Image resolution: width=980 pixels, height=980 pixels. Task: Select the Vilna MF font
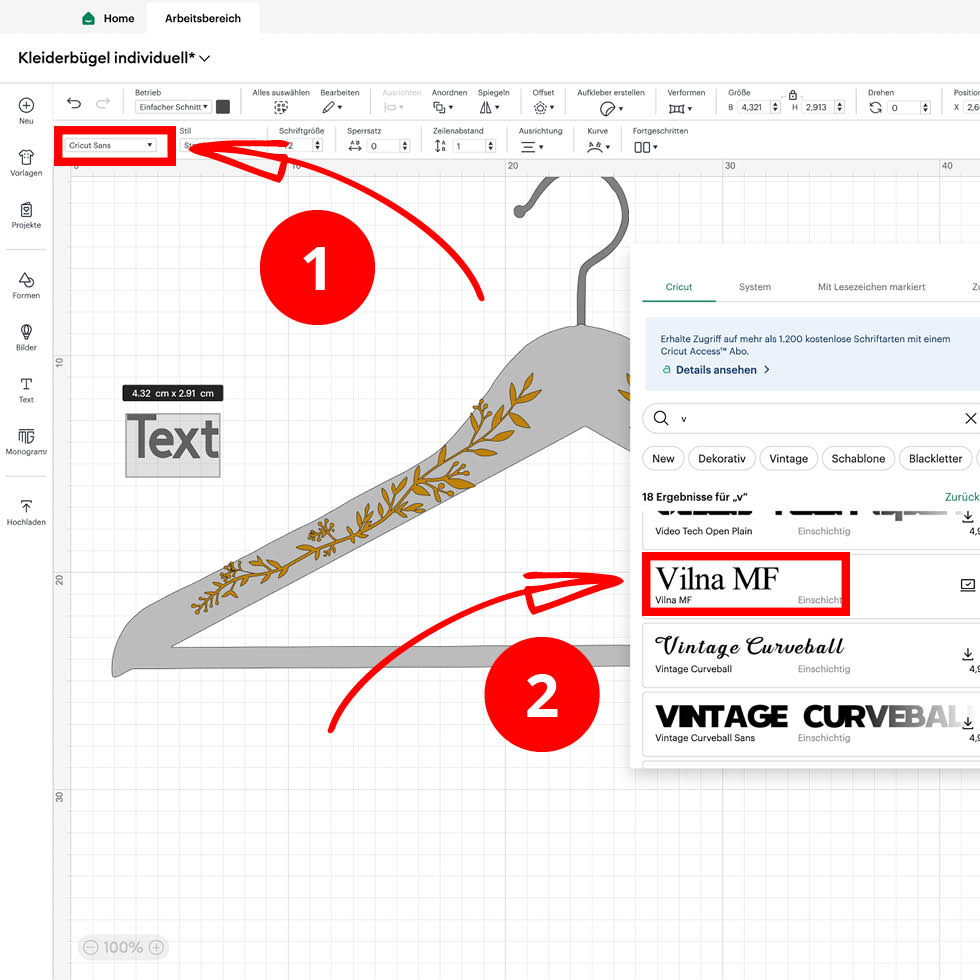pyautogui.click(x=745, y=584)
